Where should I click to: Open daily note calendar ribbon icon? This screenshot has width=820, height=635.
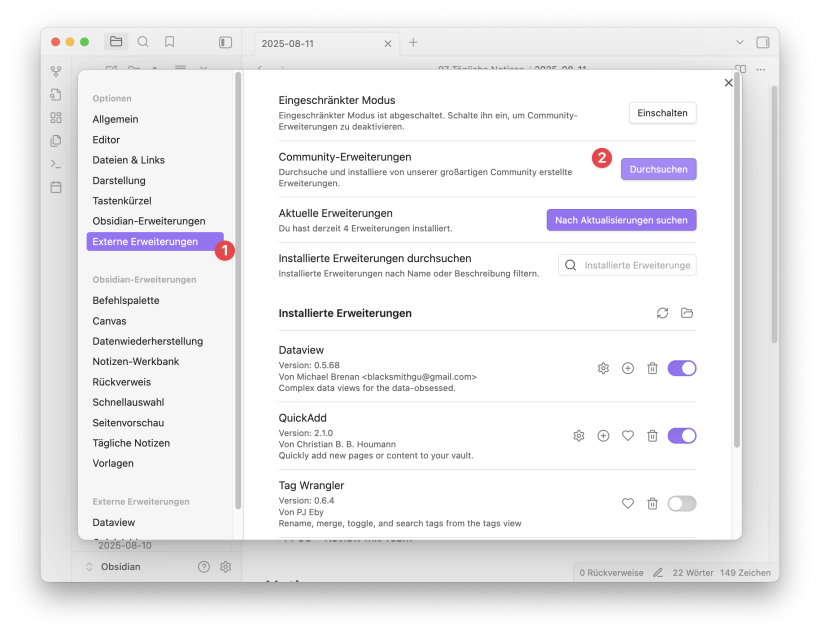(56, 187)
